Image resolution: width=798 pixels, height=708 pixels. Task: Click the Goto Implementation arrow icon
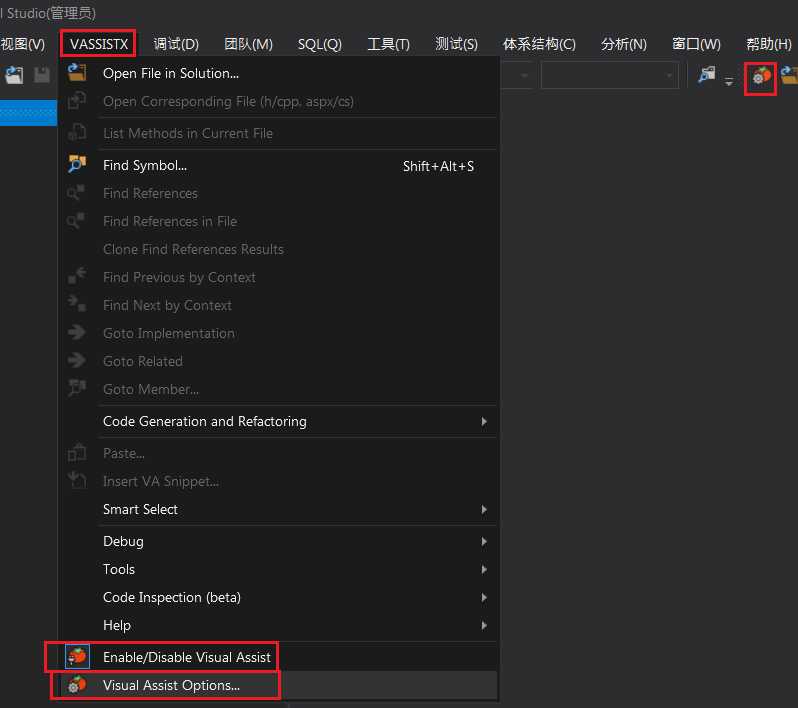[x=77, y=332]
